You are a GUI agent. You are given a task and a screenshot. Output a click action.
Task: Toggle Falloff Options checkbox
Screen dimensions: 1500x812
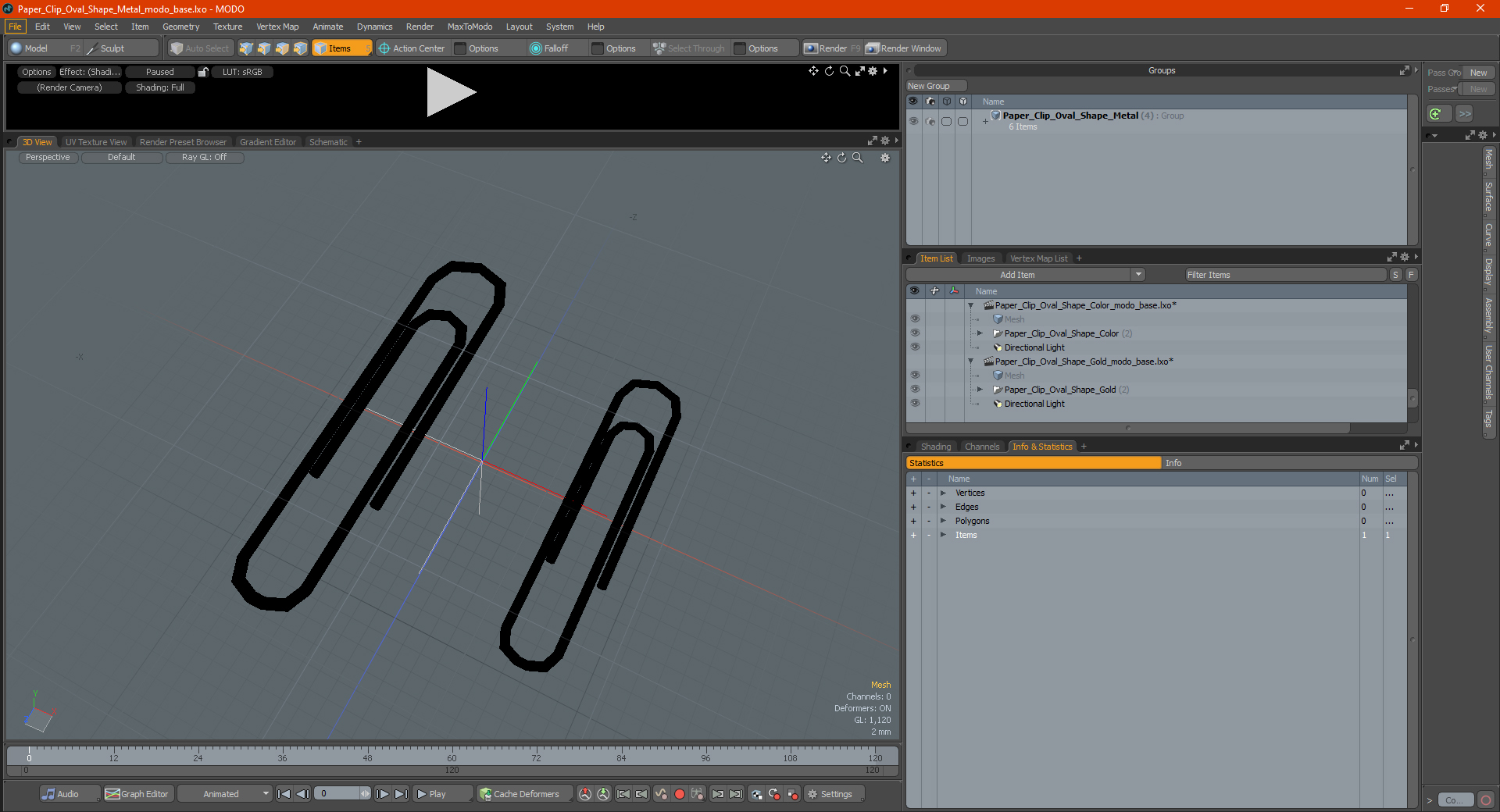tap(598, 48)
